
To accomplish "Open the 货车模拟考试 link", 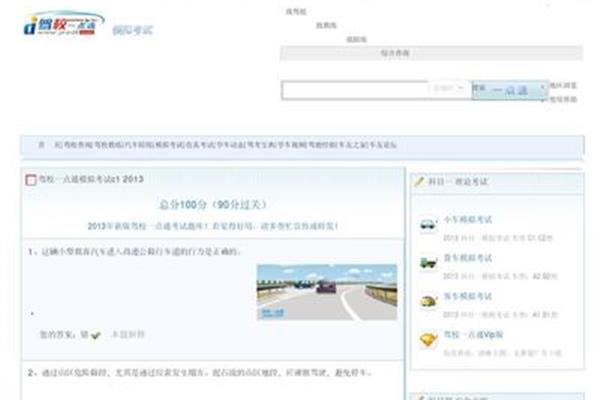I will click(x=467, y=258).
